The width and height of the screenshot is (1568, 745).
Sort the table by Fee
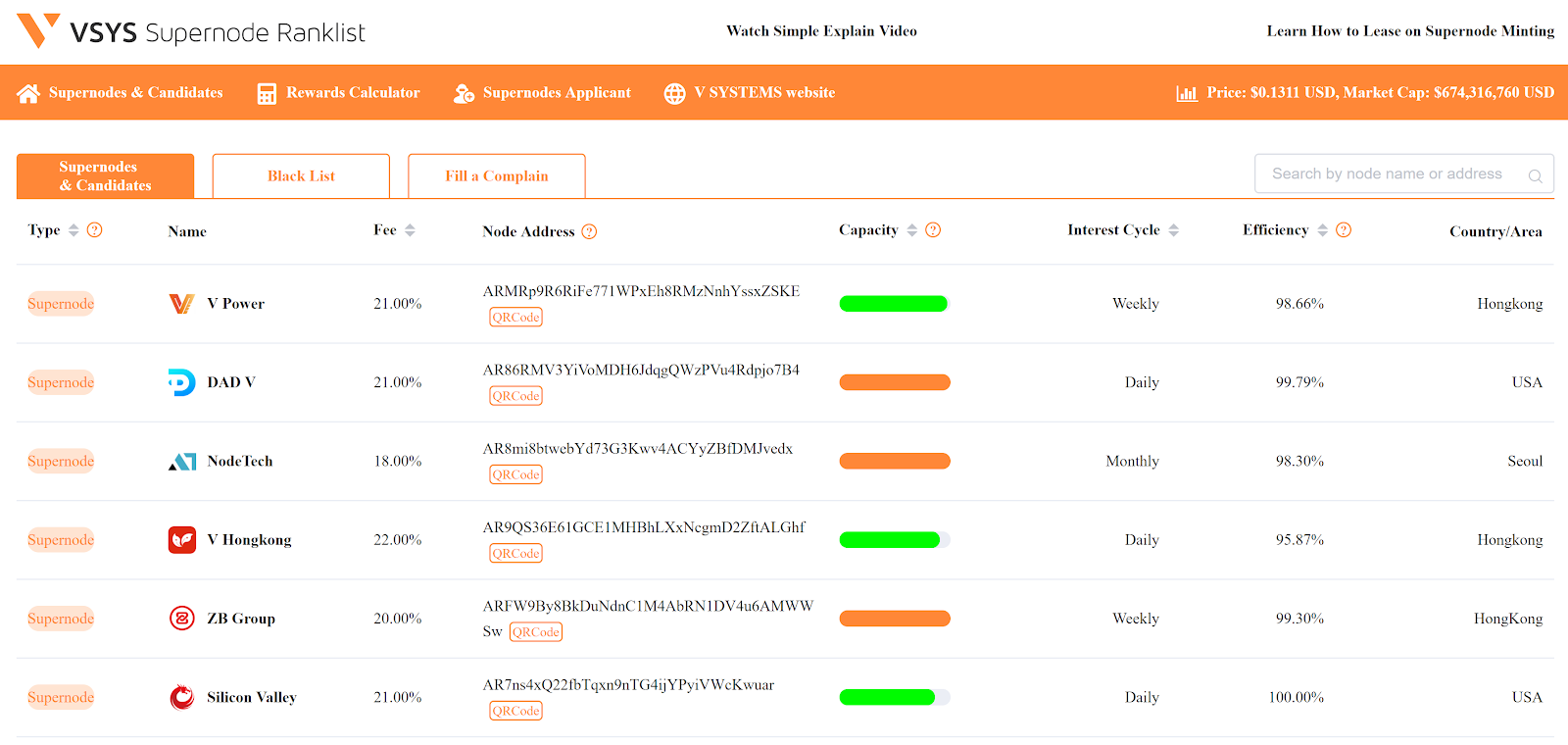(x=410, y=230)
